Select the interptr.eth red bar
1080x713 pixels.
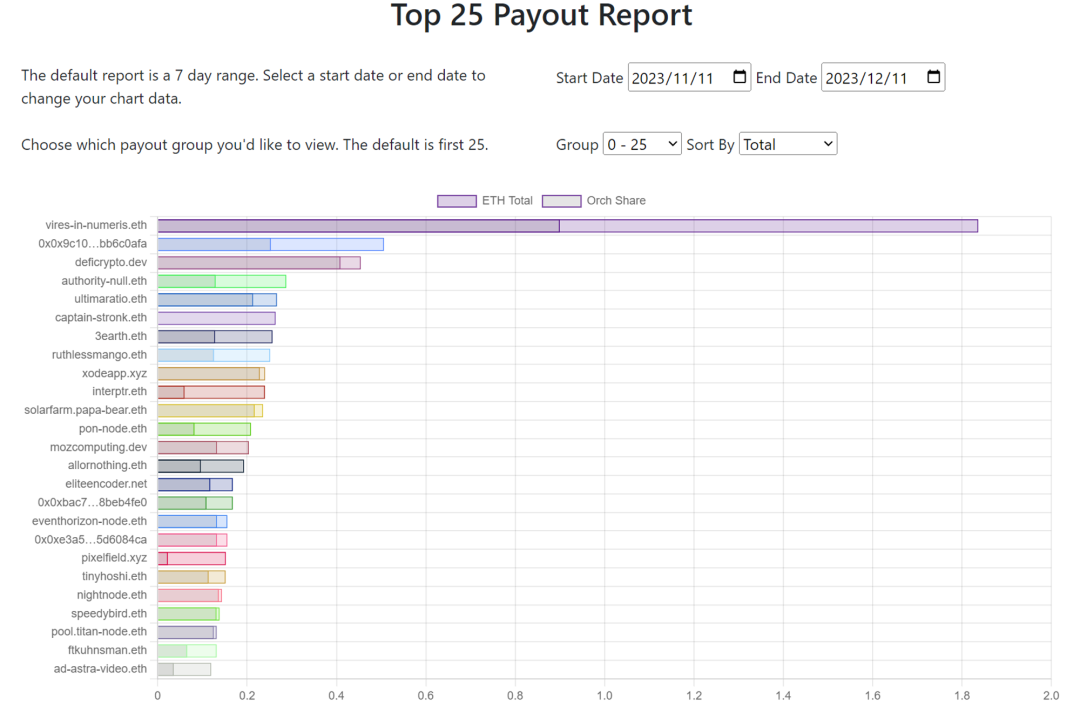[x=210, y=392]
